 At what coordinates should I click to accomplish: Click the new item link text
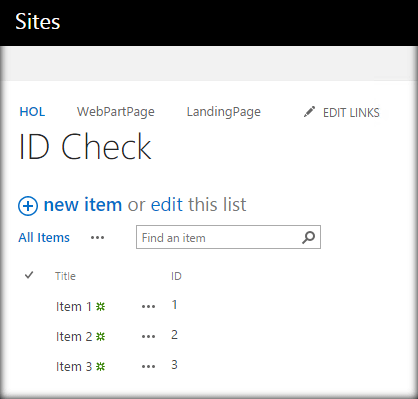(83, 204)
